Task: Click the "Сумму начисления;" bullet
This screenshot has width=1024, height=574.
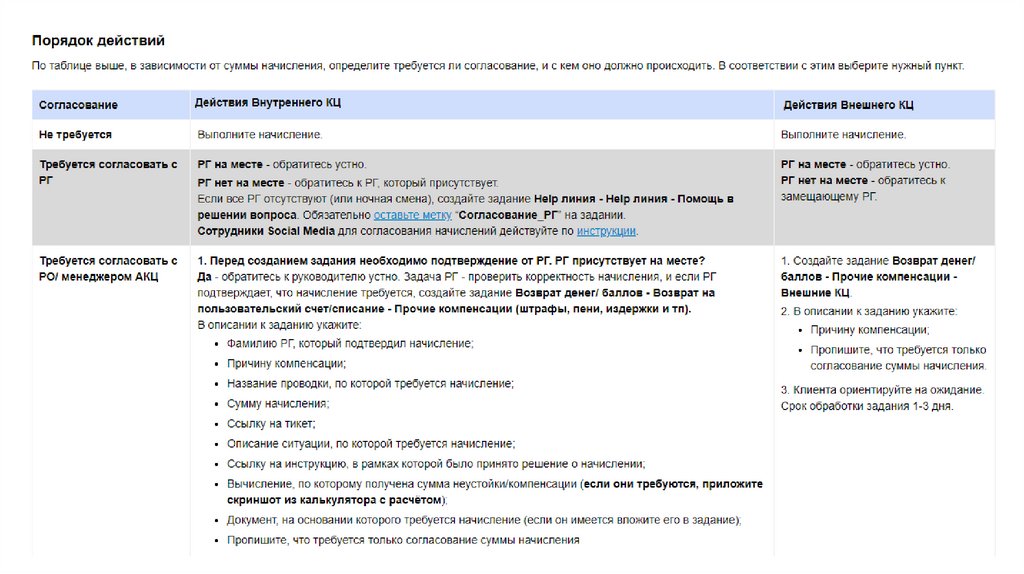Action: (x=278, y=404)
